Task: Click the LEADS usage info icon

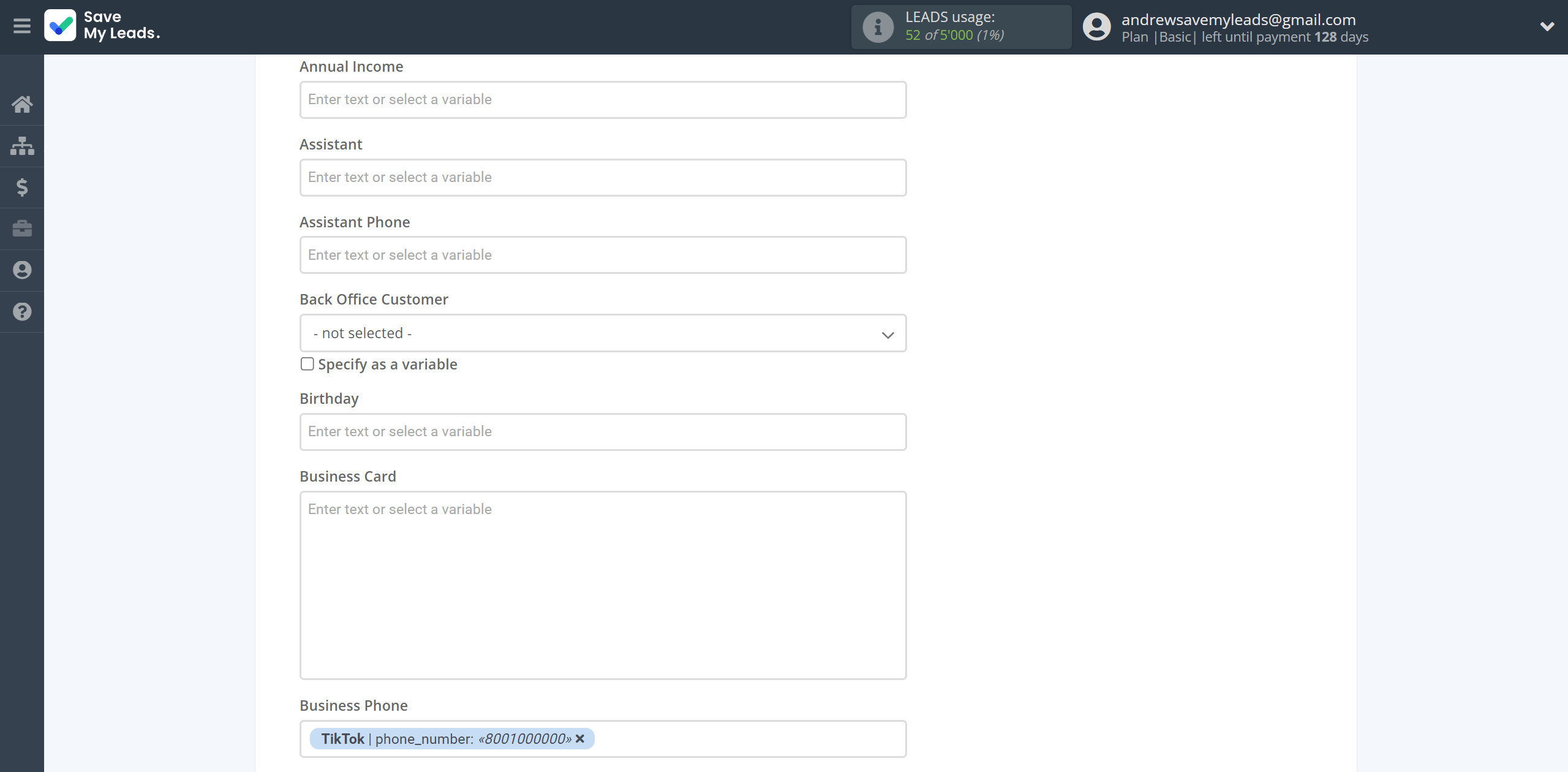Action: click(878, 27)
